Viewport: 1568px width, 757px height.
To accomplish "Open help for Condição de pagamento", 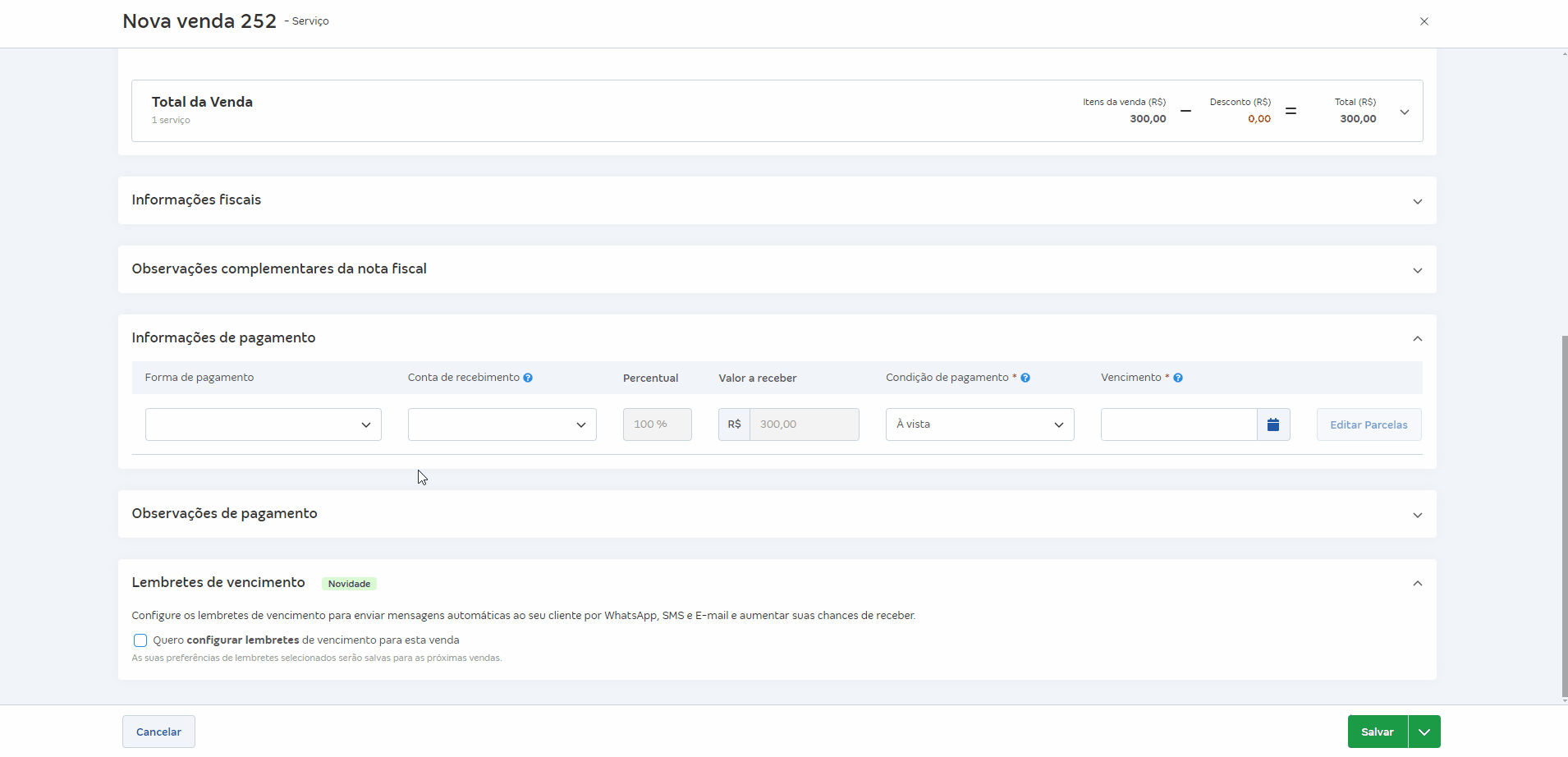I will (1025, 378).
